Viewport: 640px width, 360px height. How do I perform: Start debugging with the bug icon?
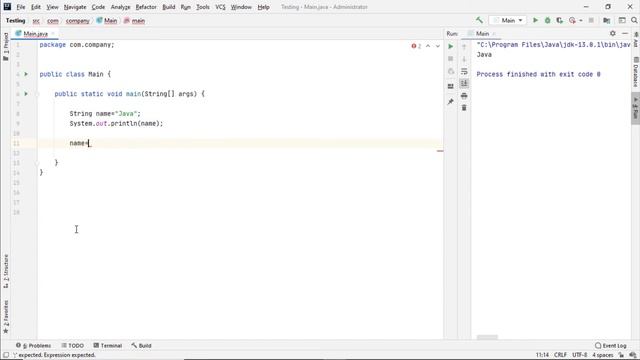coord(548,20)
